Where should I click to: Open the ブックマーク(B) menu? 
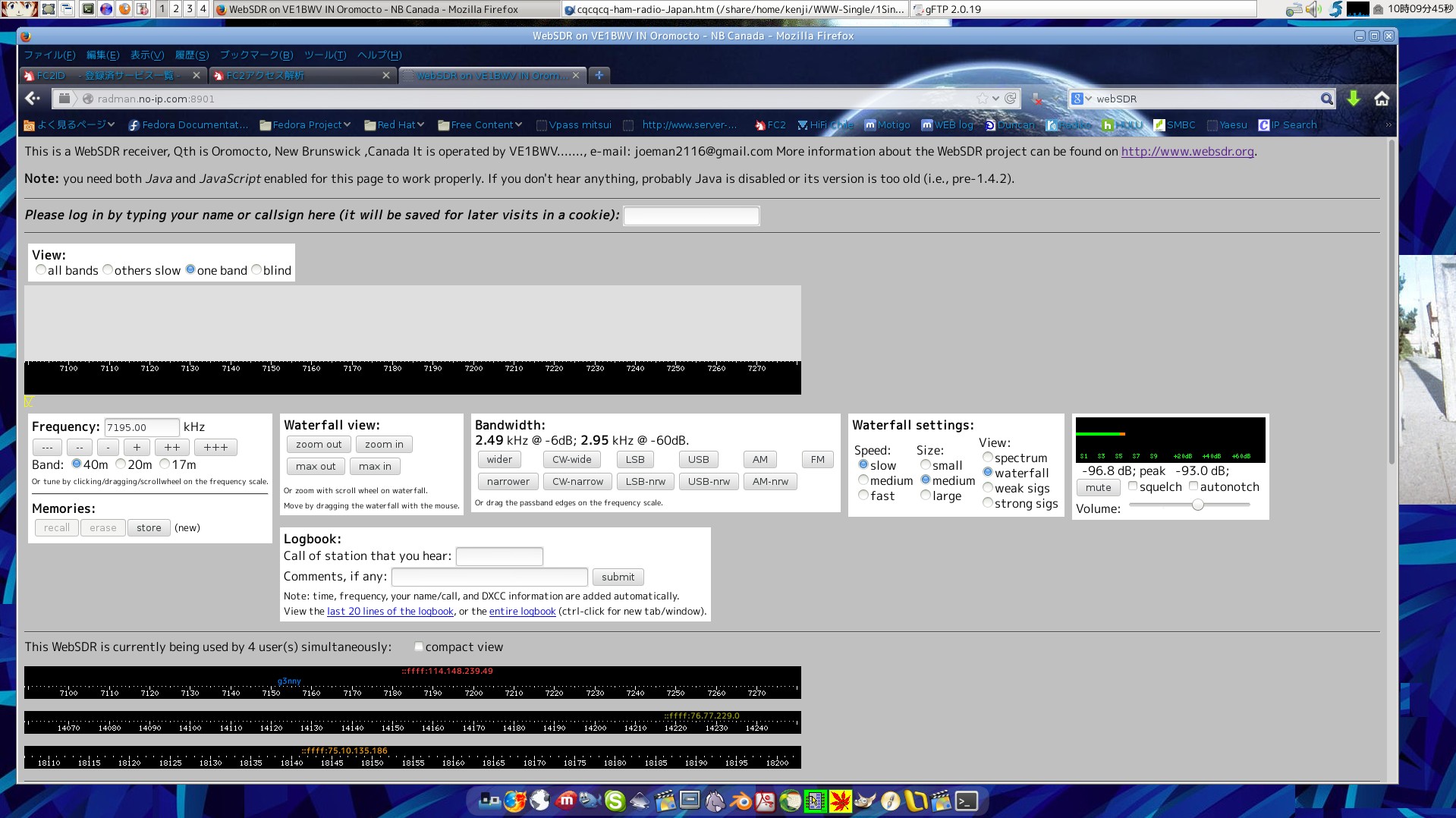click(256, 55)
